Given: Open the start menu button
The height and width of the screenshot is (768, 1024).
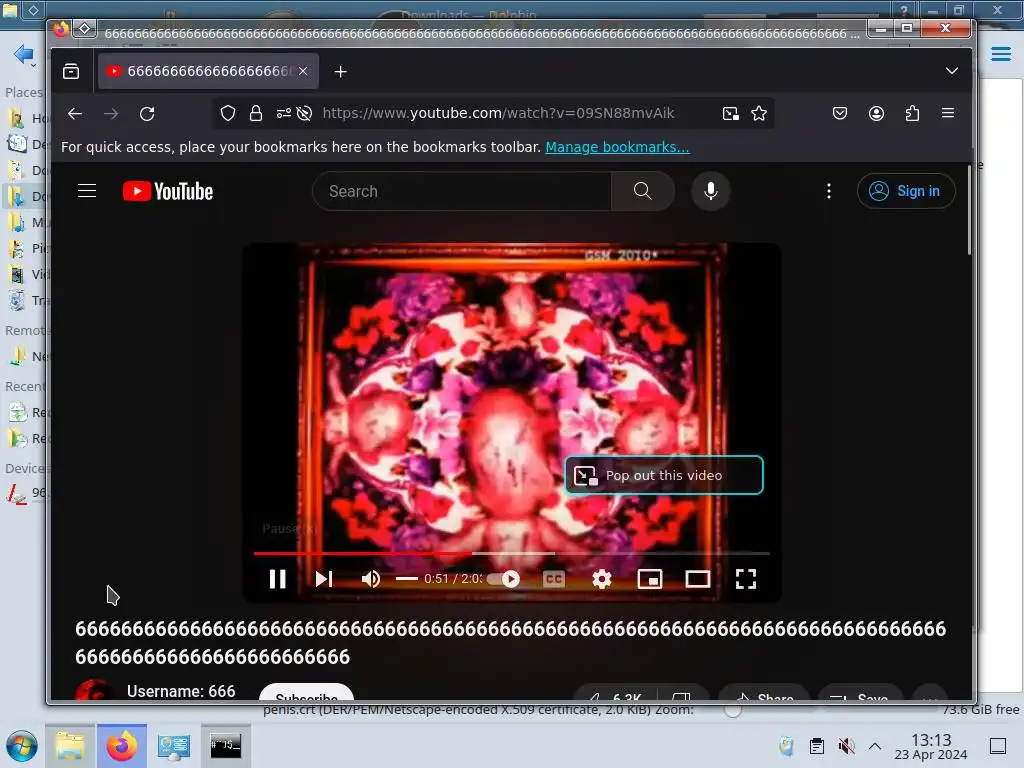Looking at the screenshot, I should [22, 746].
